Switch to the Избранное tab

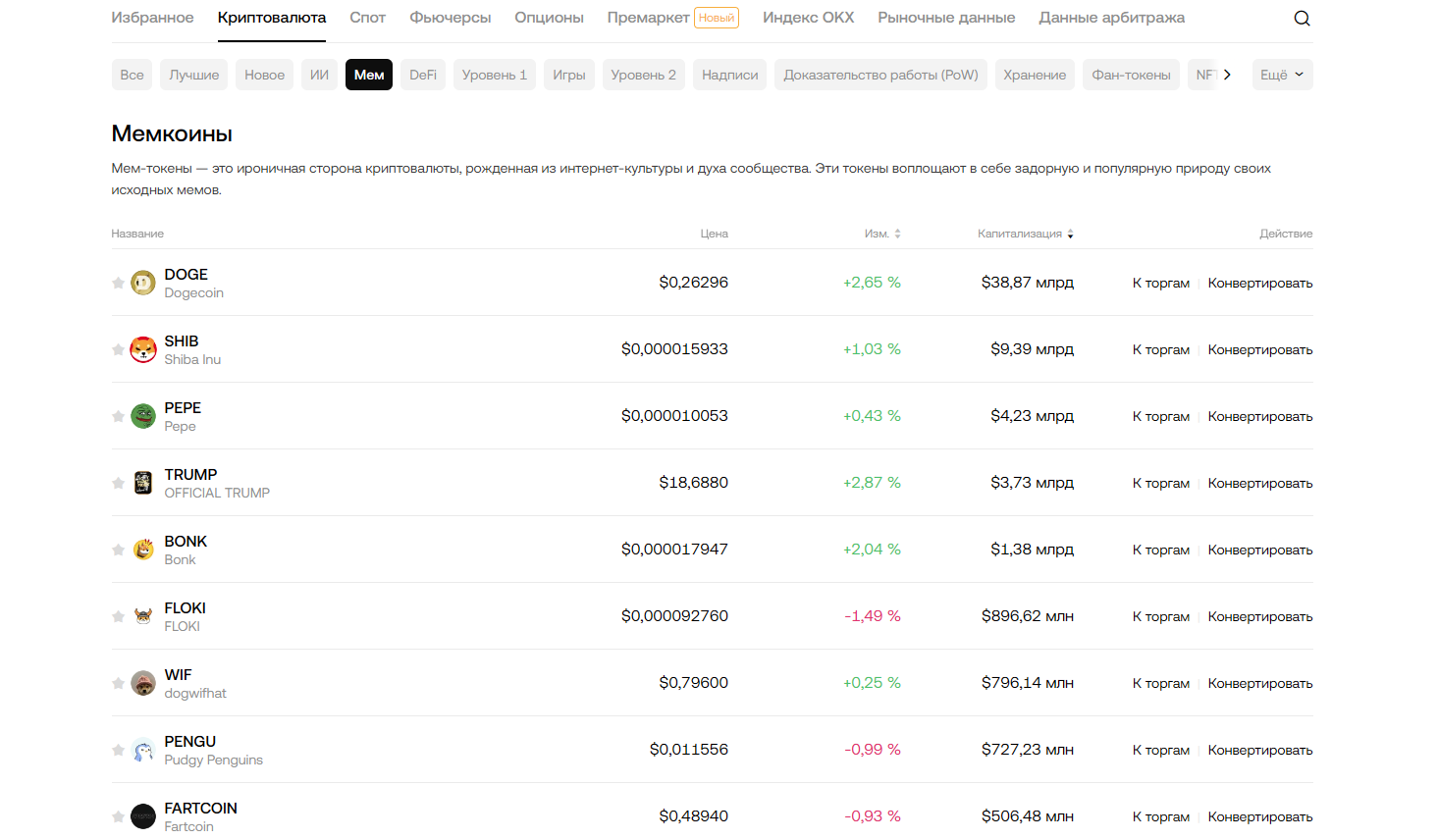[x=152, y=18]
